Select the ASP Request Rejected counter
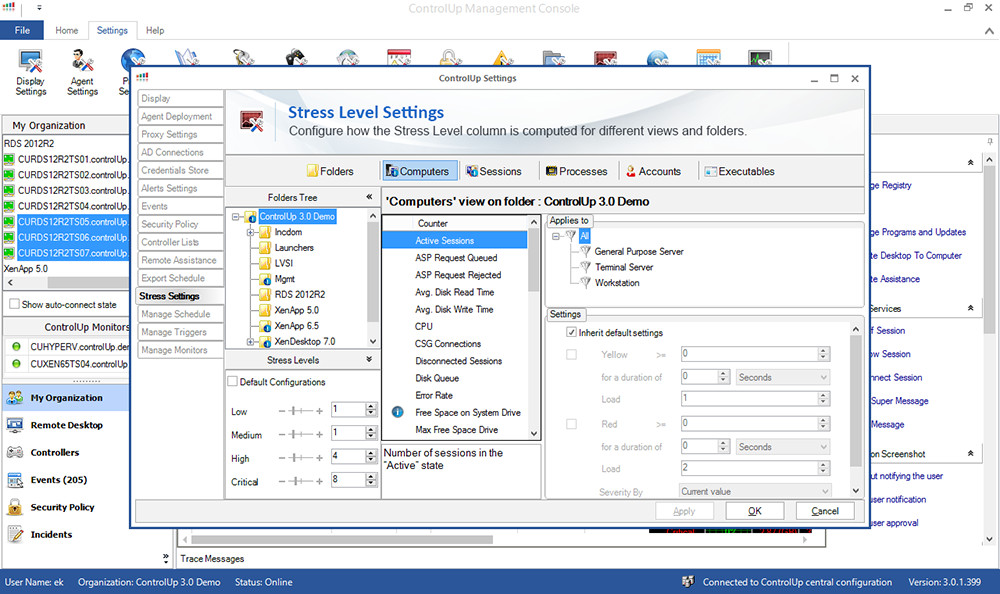This screenshot has width=1000, height=594. tap(455, 274)
